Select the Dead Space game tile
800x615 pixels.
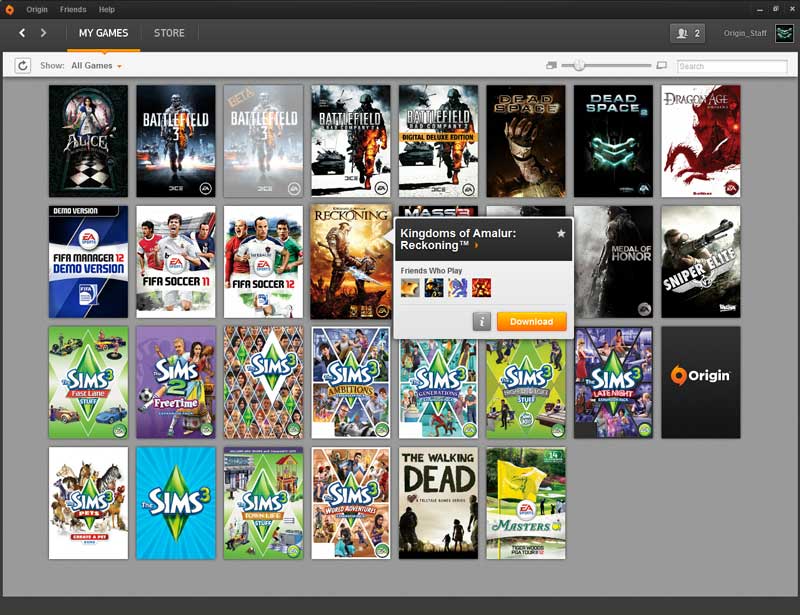tap(526, 141)
